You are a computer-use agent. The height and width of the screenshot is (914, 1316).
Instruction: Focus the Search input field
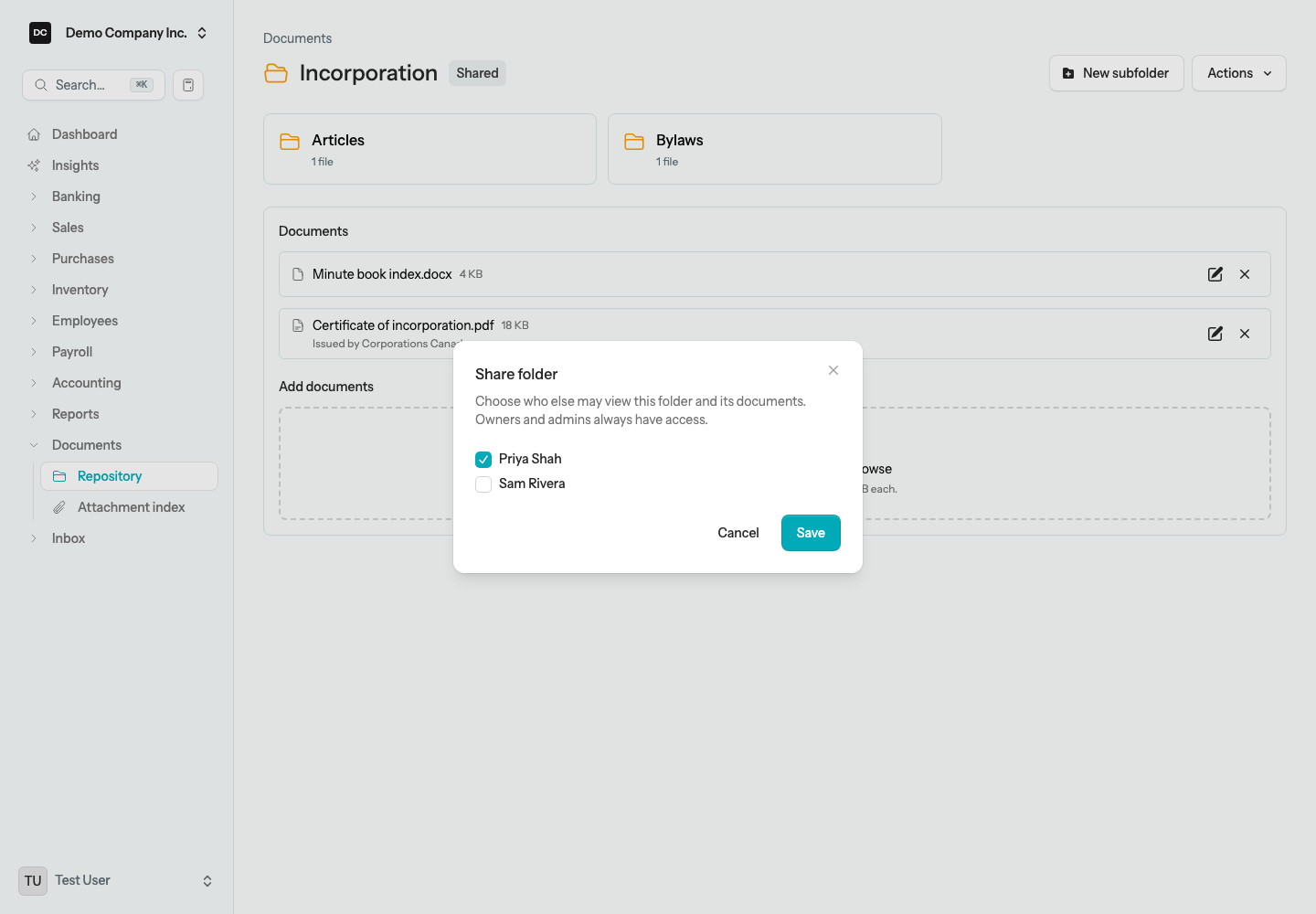coord(93,85)
